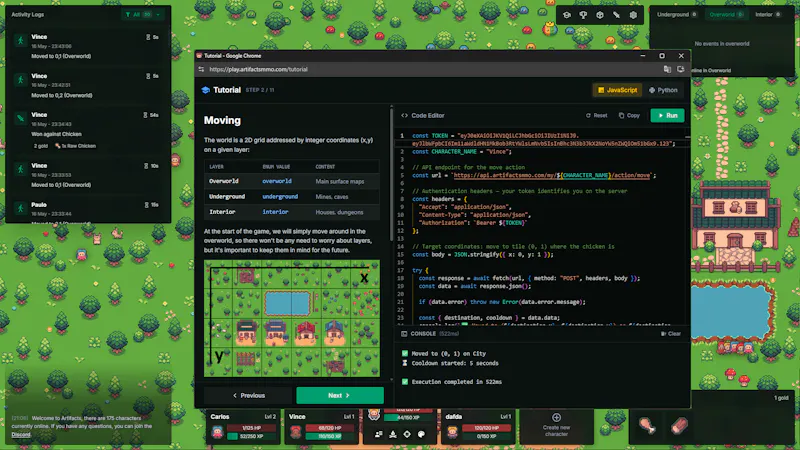Image resolution: width=800 pixels, height=450 pixels.
Task: Click the raw chicken item in inventory bar
Action: tap(647, 426)
